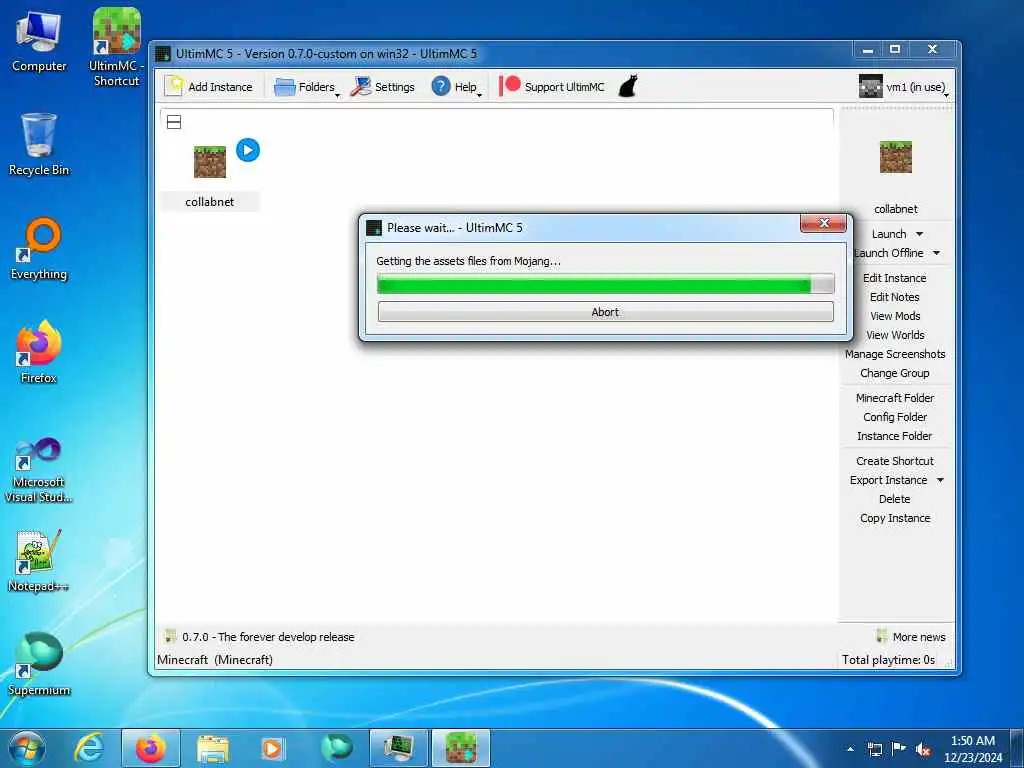Click the UltimMC Shortcut desktop icon
This screenshot has height=768, width=1024.
point(116,47)
